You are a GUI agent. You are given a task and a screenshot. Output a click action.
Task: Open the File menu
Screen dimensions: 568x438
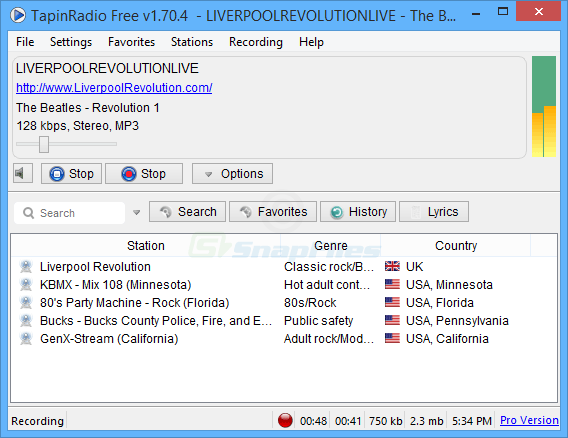(x=25, y=42)
